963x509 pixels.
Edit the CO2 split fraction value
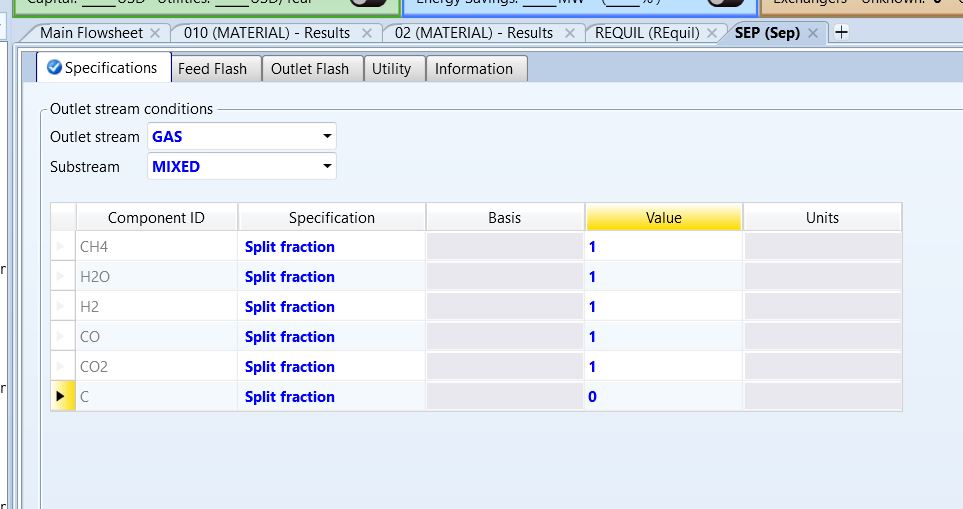(x=664, y=367)
